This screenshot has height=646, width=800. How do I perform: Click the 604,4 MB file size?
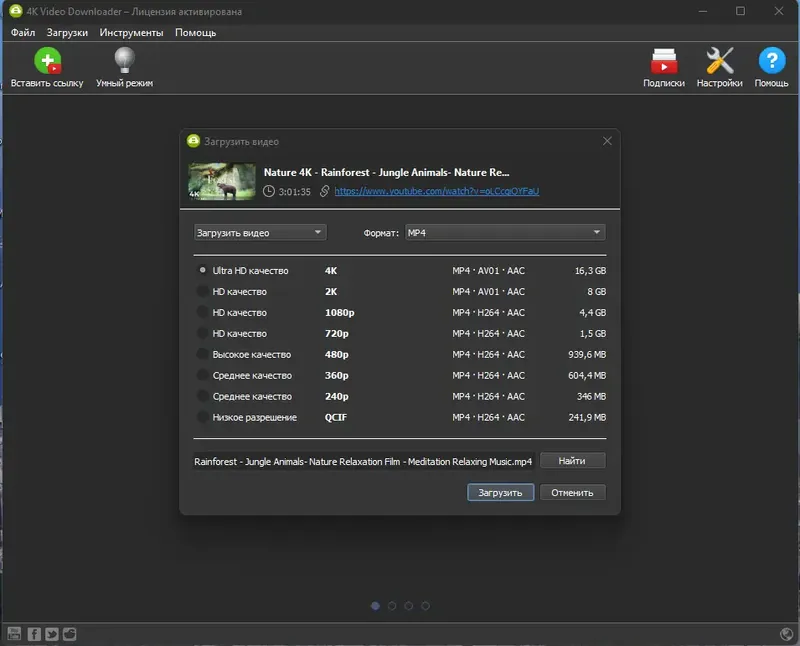point(587,375)
